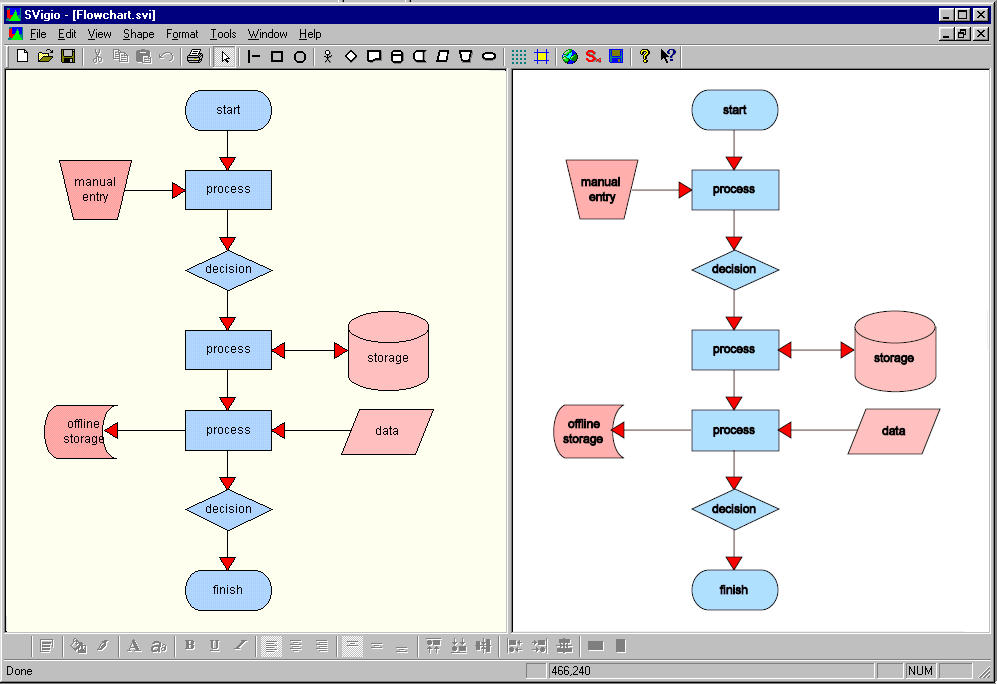Pick the manual entry trapezoid tool
The height and width of the screenshot is (684, 997).
coord(465,57)
